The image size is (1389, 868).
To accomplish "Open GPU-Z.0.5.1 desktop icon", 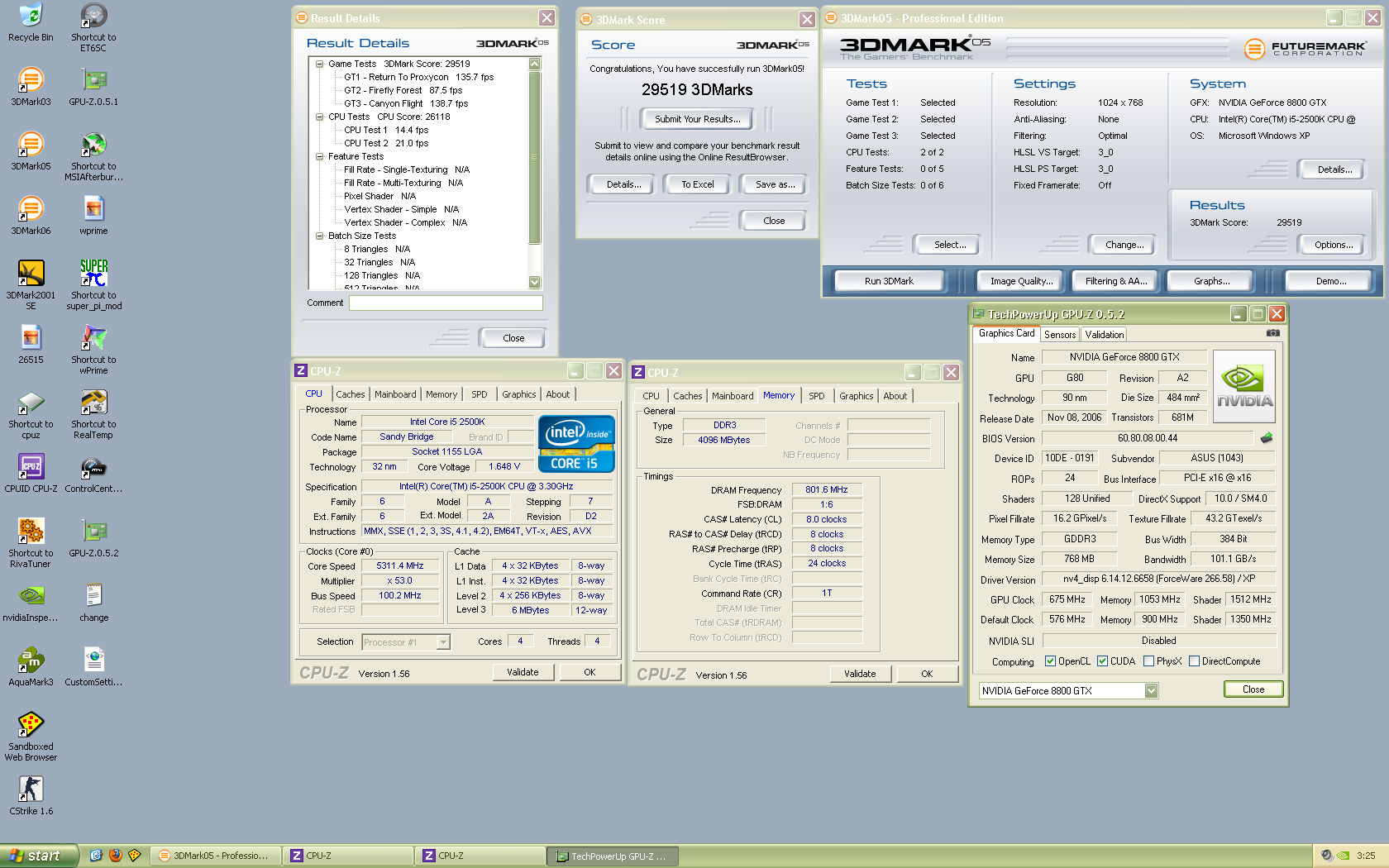I will pyautogui.click(x=93, y=86).
